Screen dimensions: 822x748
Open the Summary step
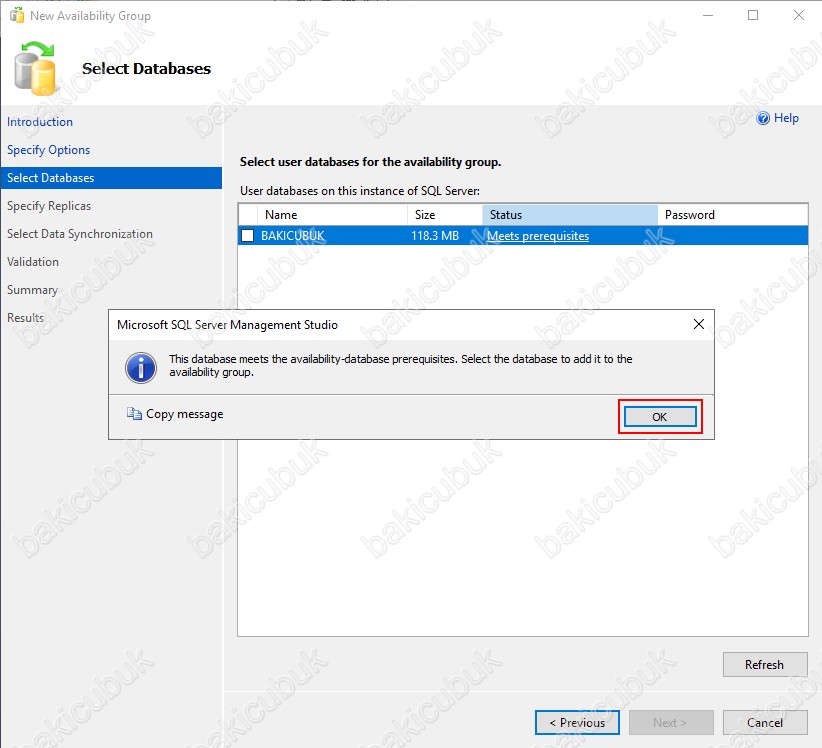coord(32,290)
